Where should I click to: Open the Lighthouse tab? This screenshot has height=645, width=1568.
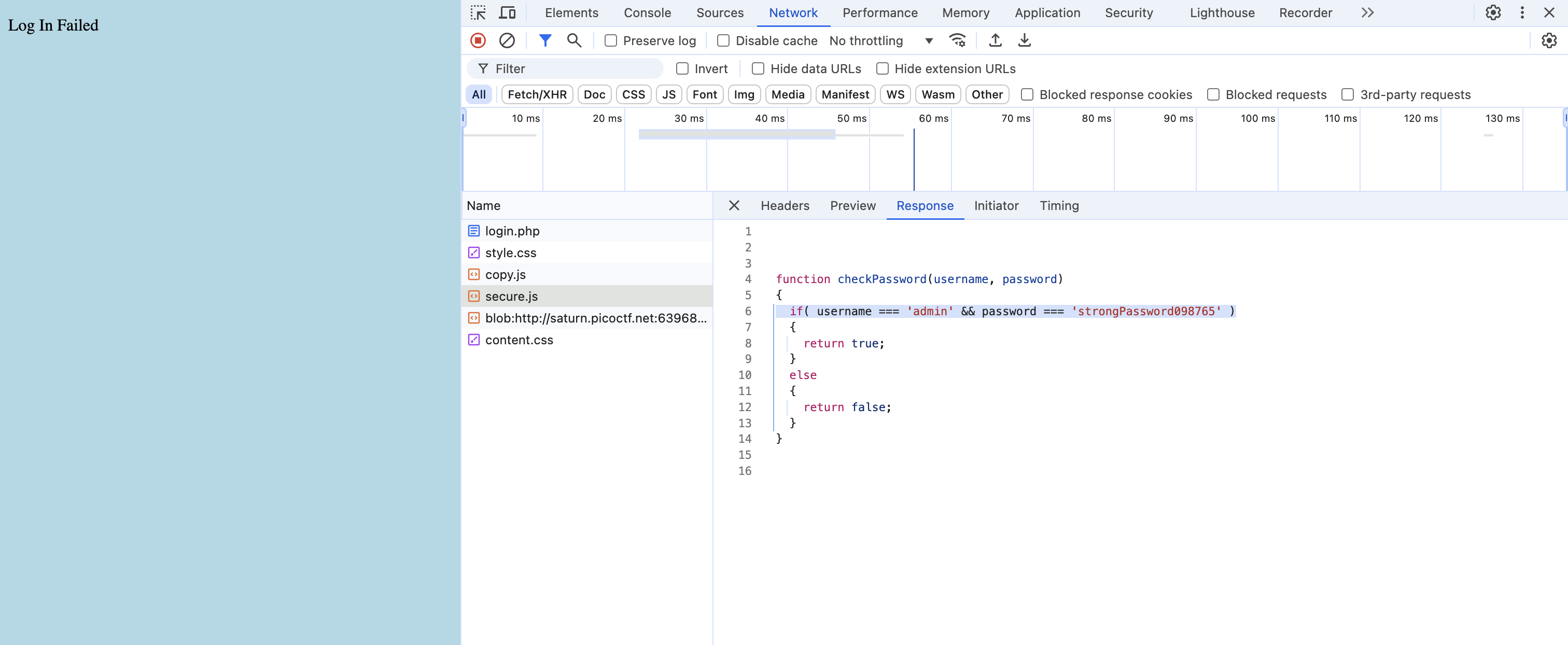coord(1222,13)
